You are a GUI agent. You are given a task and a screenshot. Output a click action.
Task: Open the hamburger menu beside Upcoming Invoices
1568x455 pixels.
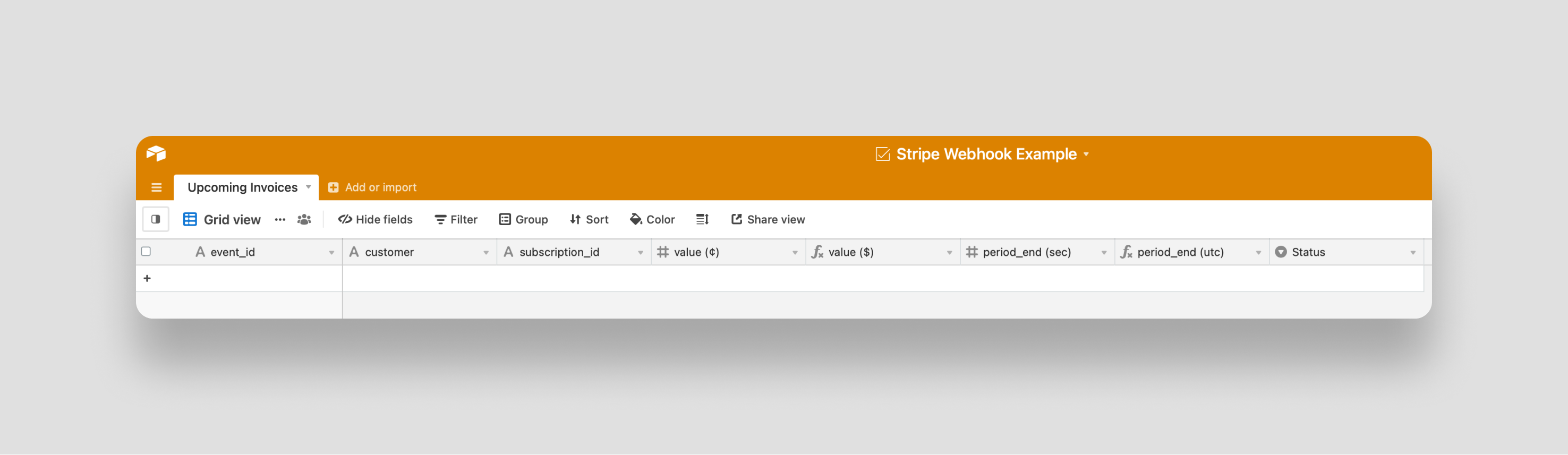pos(157,187)
